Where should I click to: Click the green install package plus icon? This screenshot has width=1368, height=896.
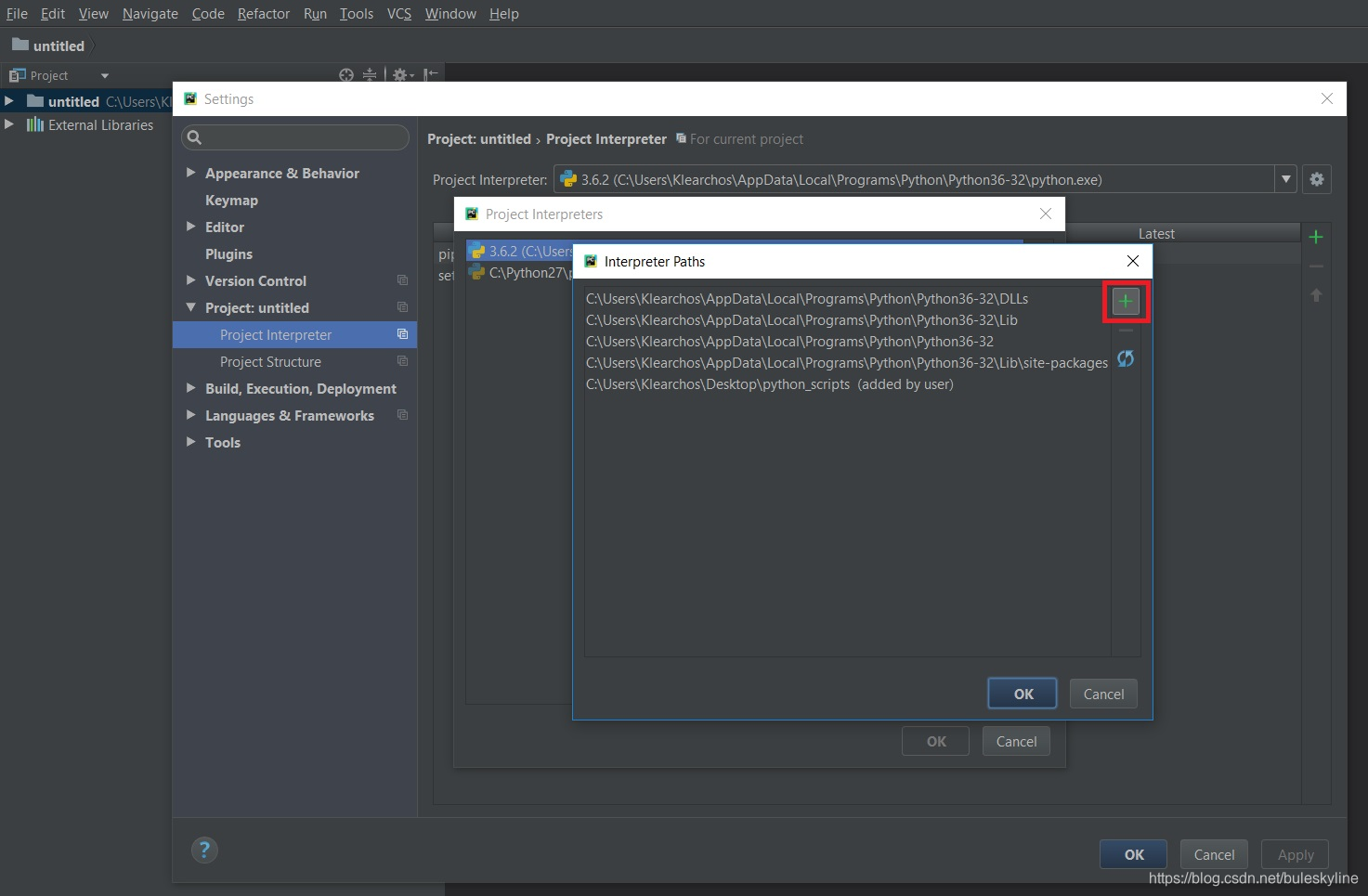1316,238
